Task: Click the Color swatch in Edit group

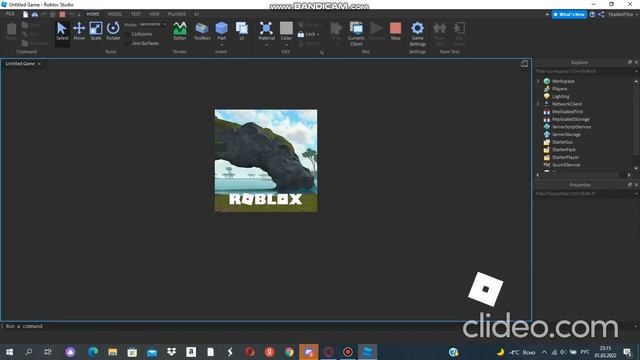Action: click(x=286, y=28)
